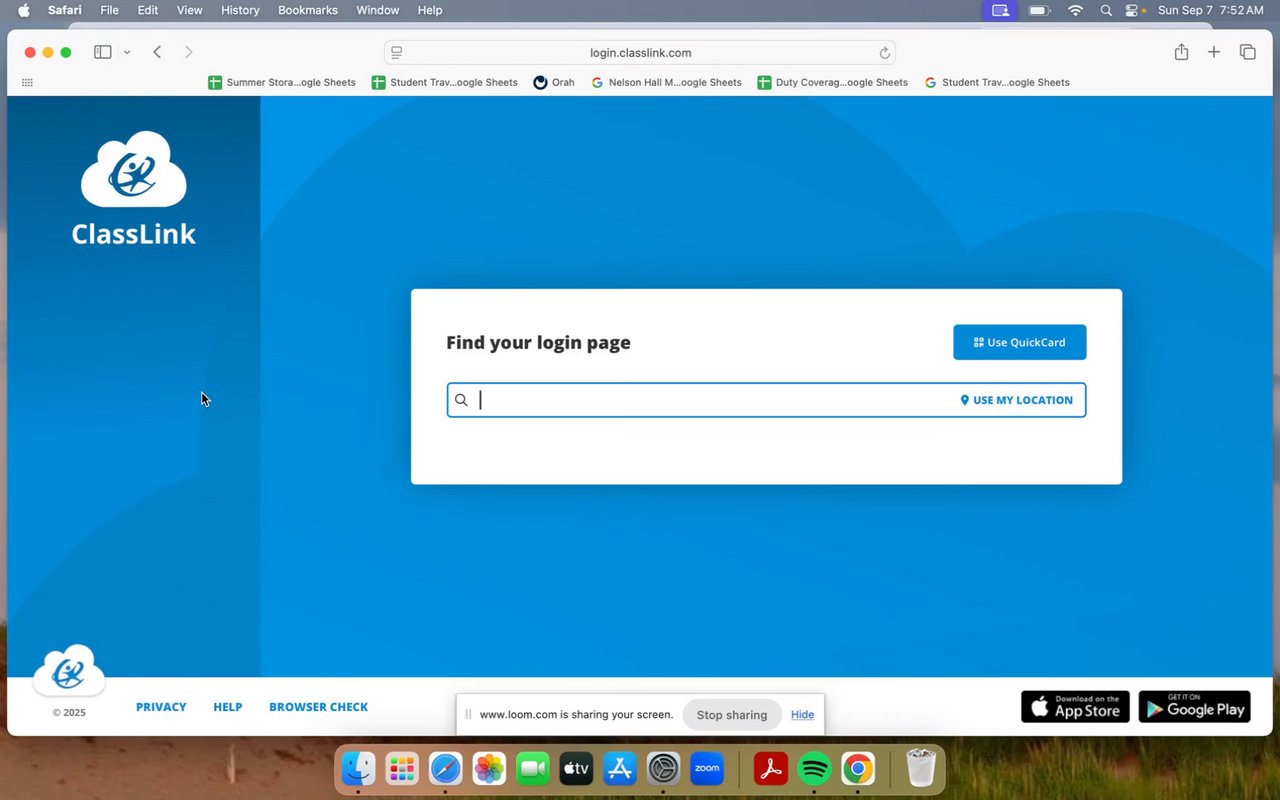Viewport: 1280px width, 800px height.
Task: Open Finder in the Dock
Action: [x=358, y=768]
